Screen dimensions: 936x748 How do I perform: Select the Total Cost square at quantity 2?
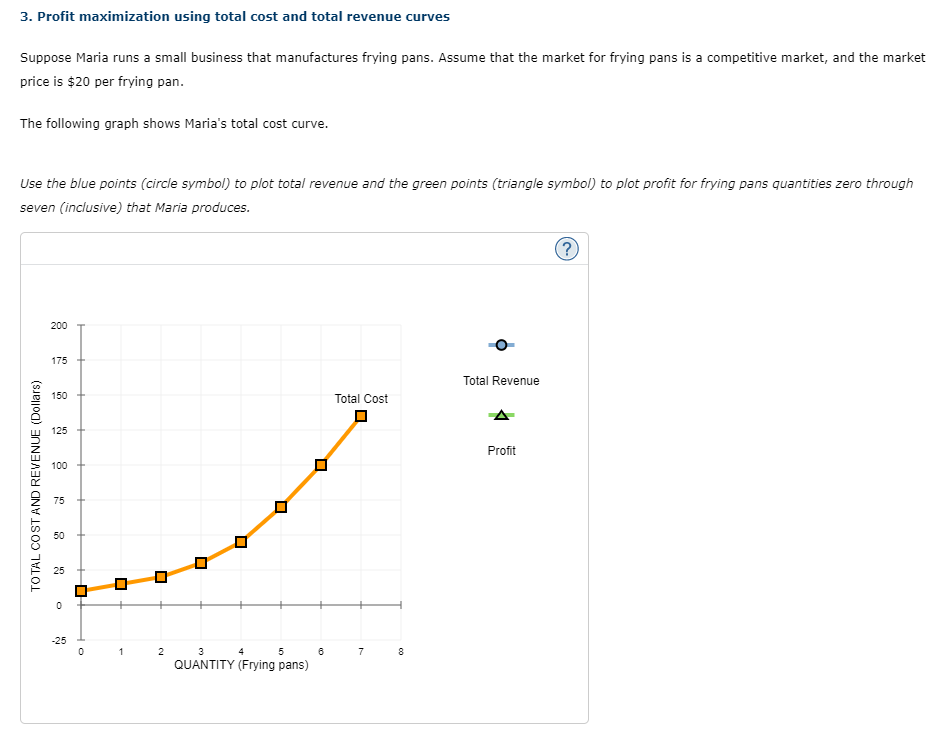160,576
